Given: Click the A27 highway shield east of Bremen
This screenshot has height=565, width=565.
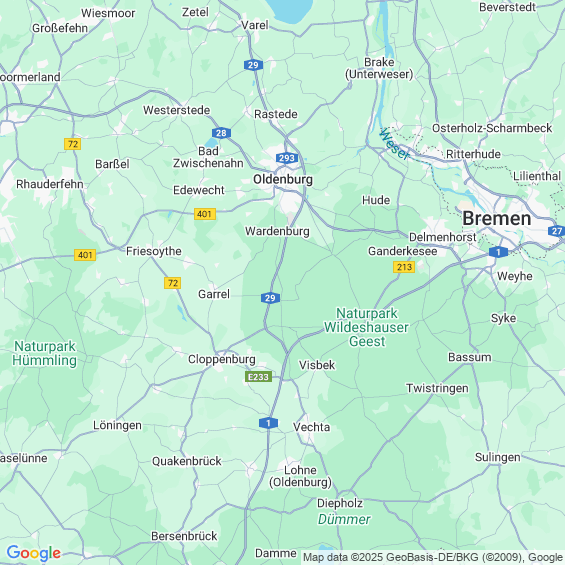Looking at the screenshot, I should tap(557, 231).
